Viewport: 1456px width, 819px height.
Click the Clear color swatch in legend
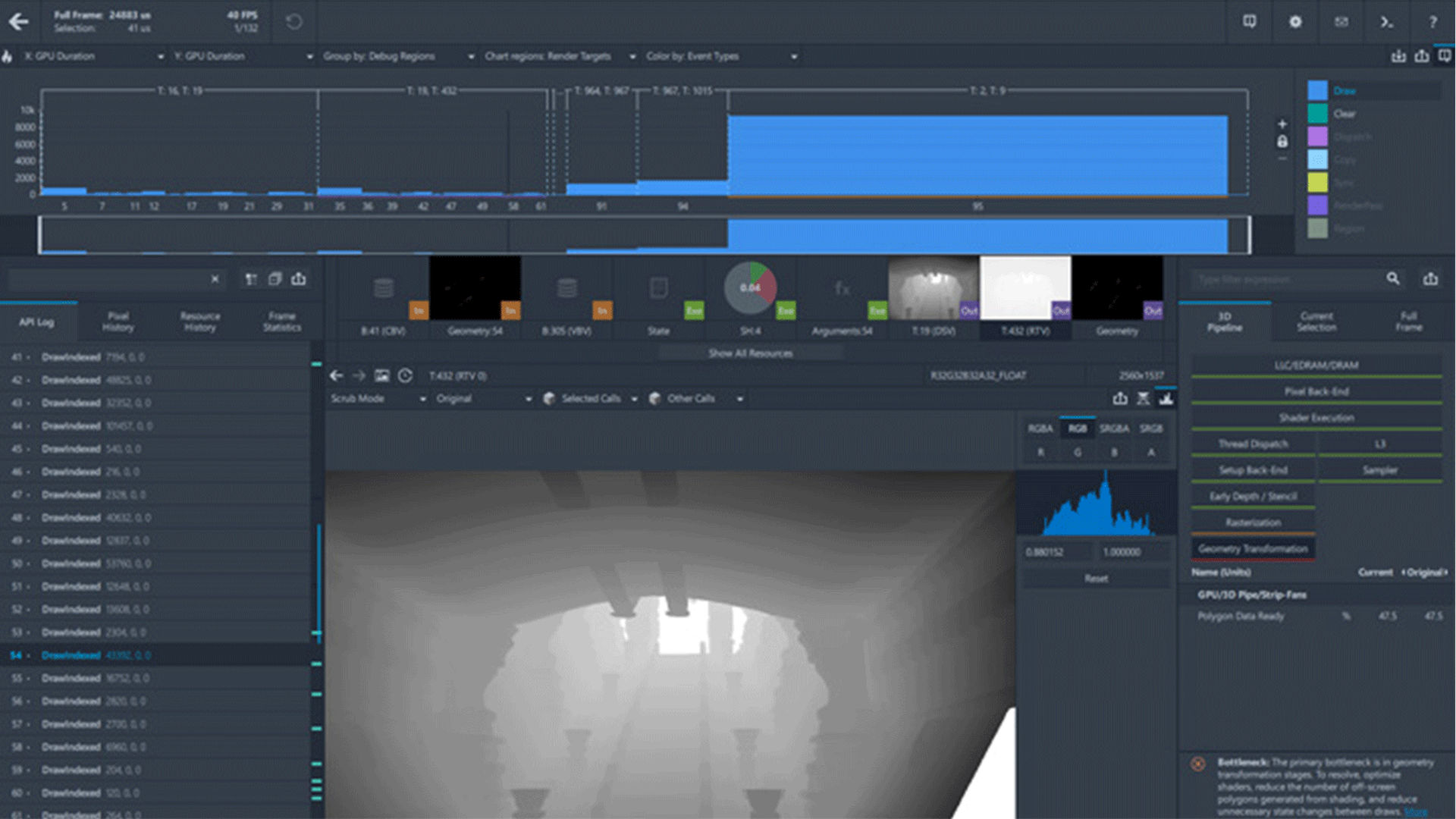click(x=1318, y=113)
